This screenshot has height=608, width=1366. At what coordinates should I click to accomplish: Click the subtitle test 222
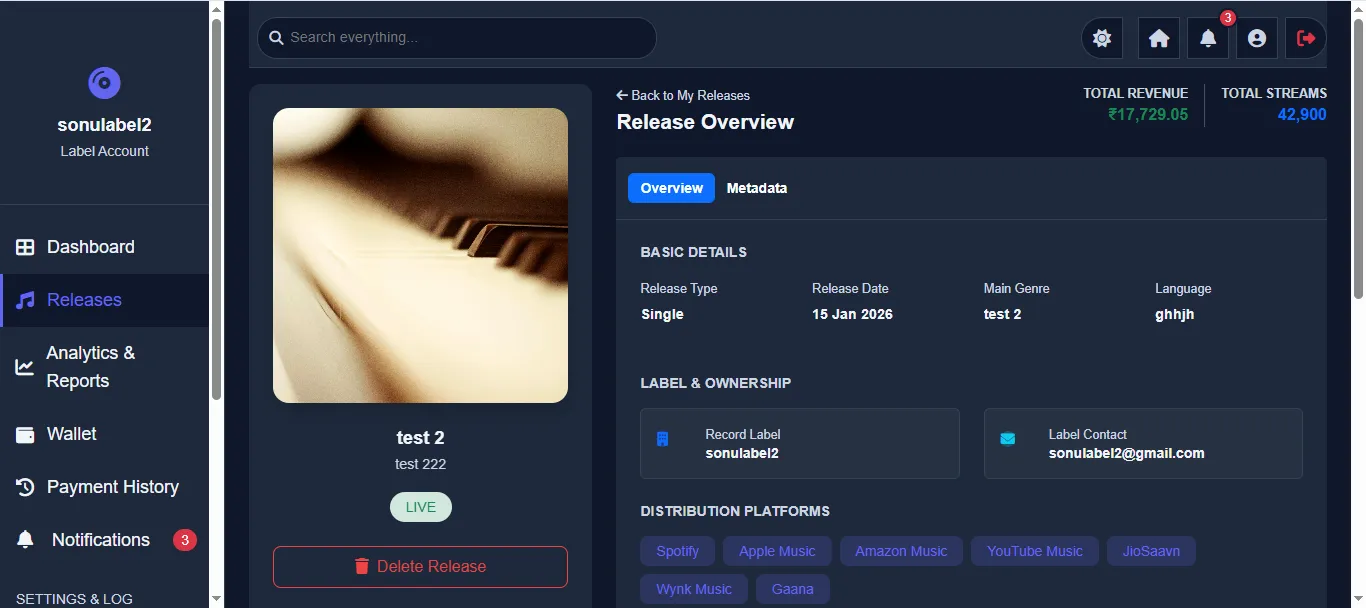420,464
